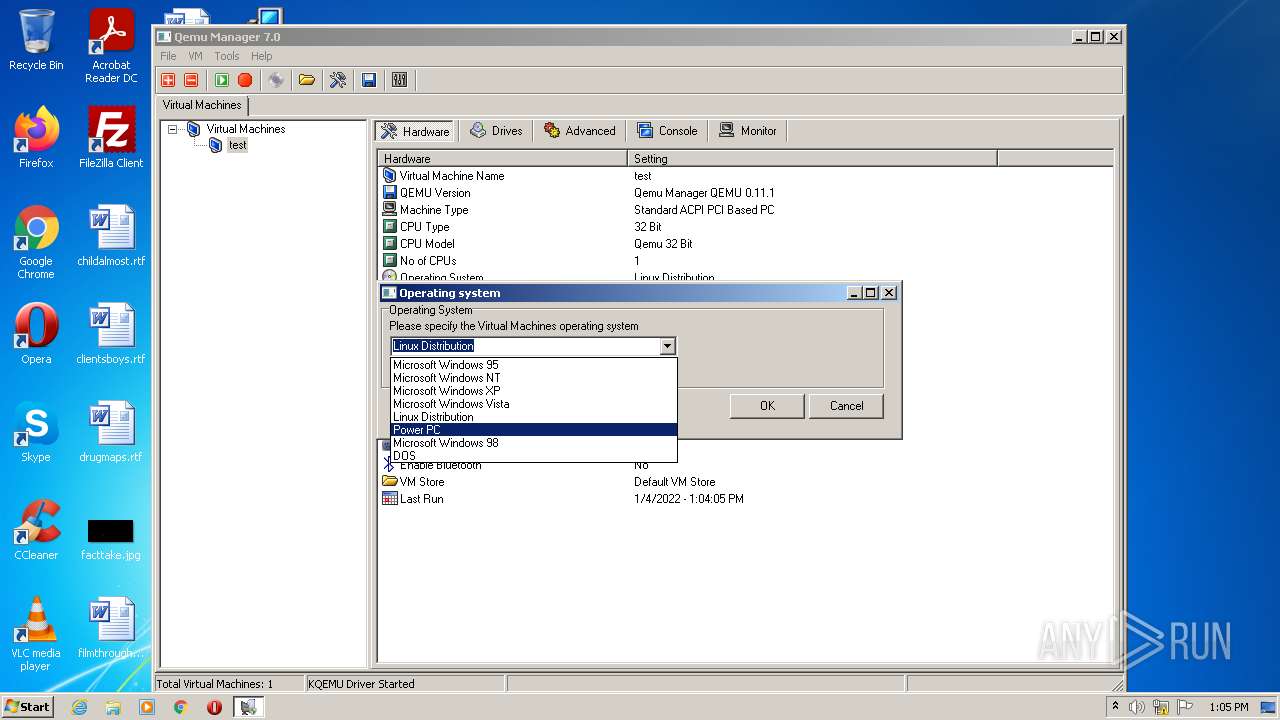Click the greyed-out disc toolbar icon

[x=276, y=80]
